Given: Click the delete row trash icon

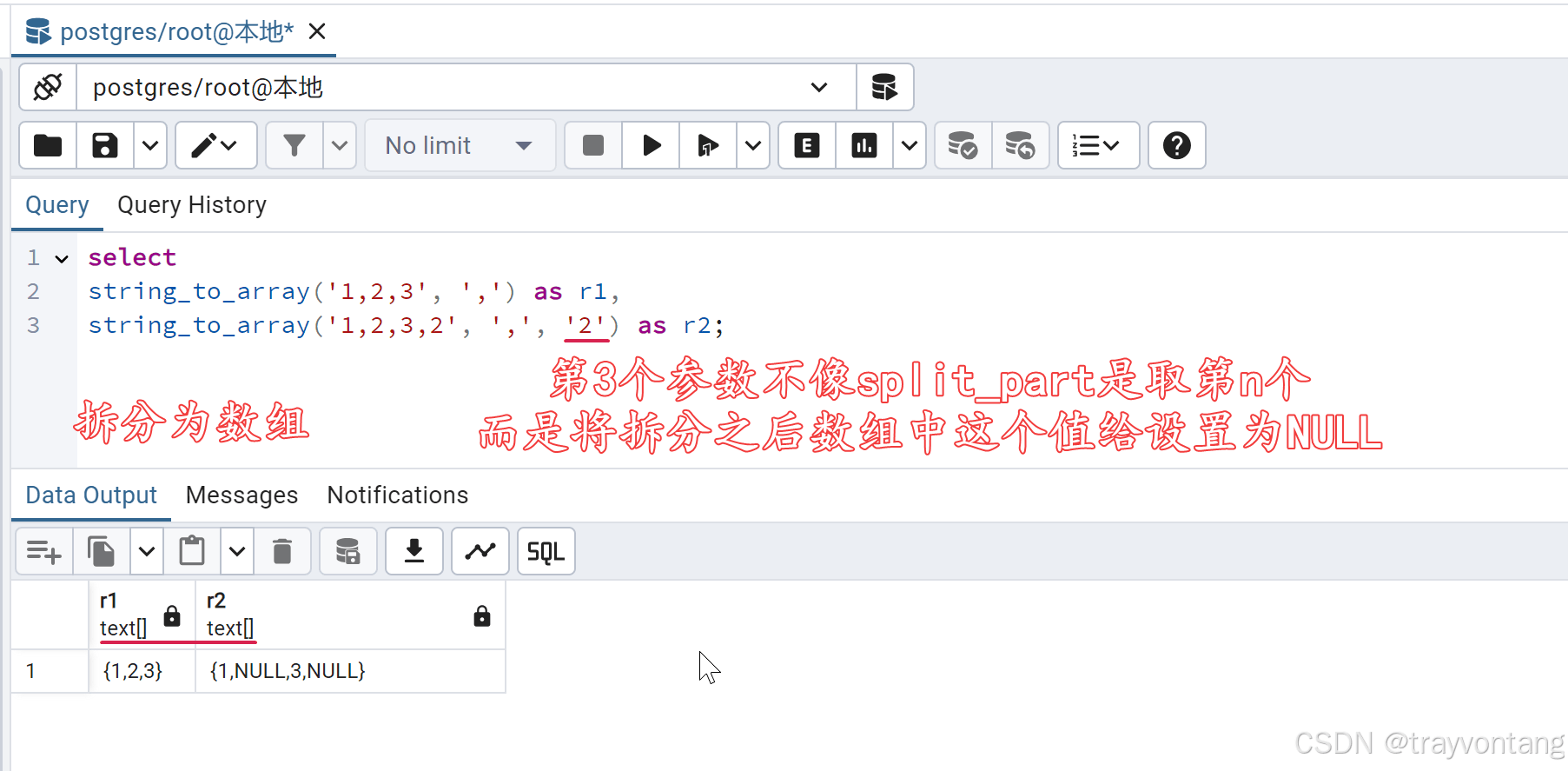Looking at the screenshot, I should 282,551.
